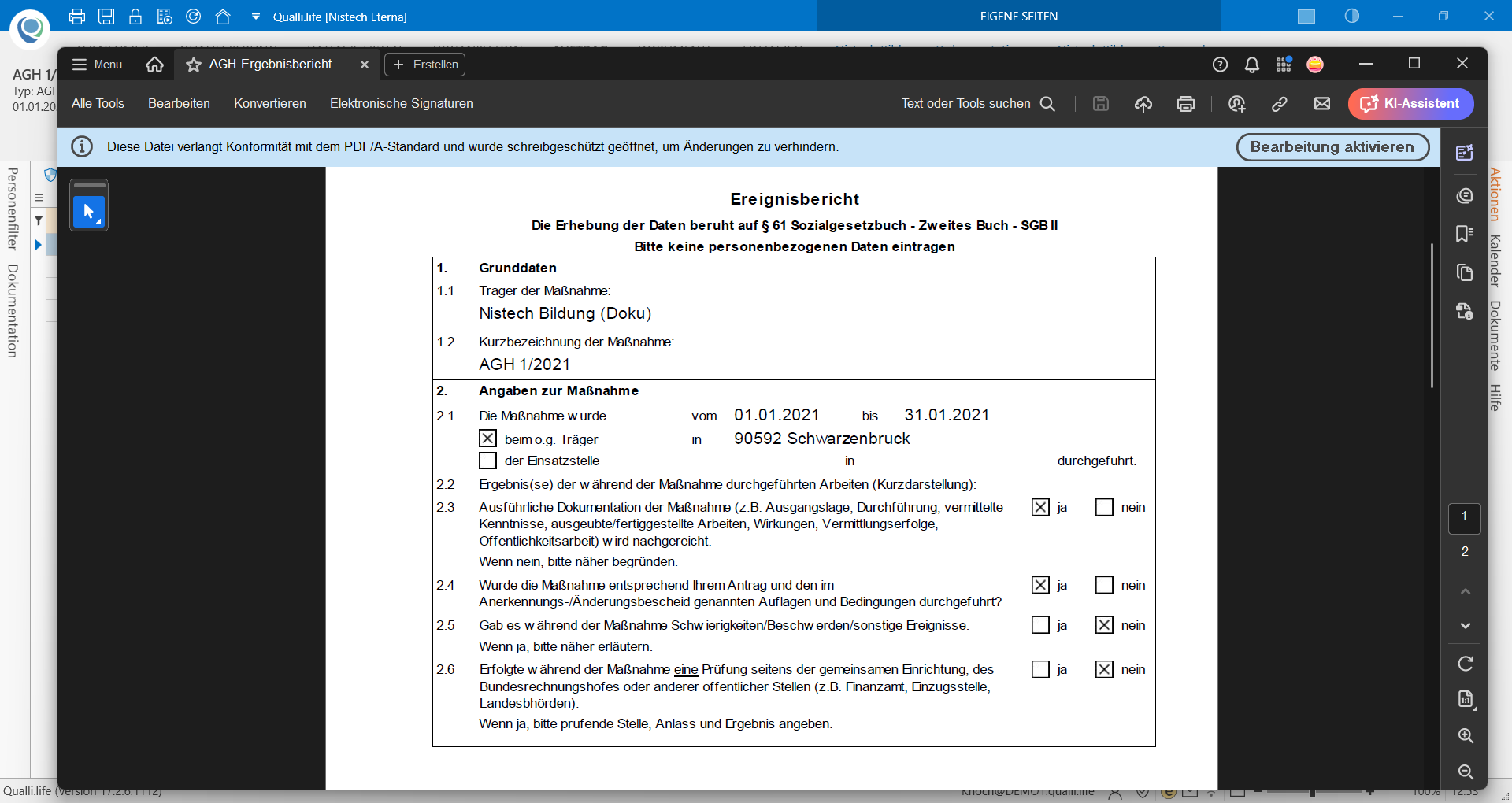Screen dimensions: 1512x803
Task: Select the arrow selection tool
Action: (x=89, y=212)
